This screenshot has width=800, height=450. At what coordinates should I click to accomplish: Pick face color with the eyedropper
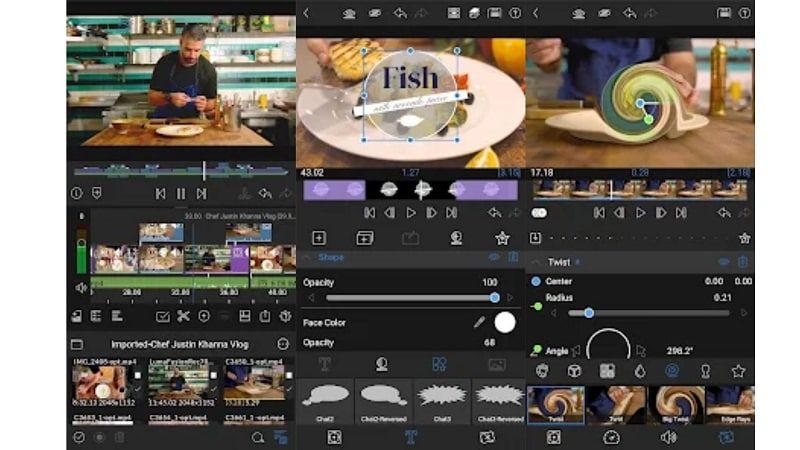tap(479, 322)
